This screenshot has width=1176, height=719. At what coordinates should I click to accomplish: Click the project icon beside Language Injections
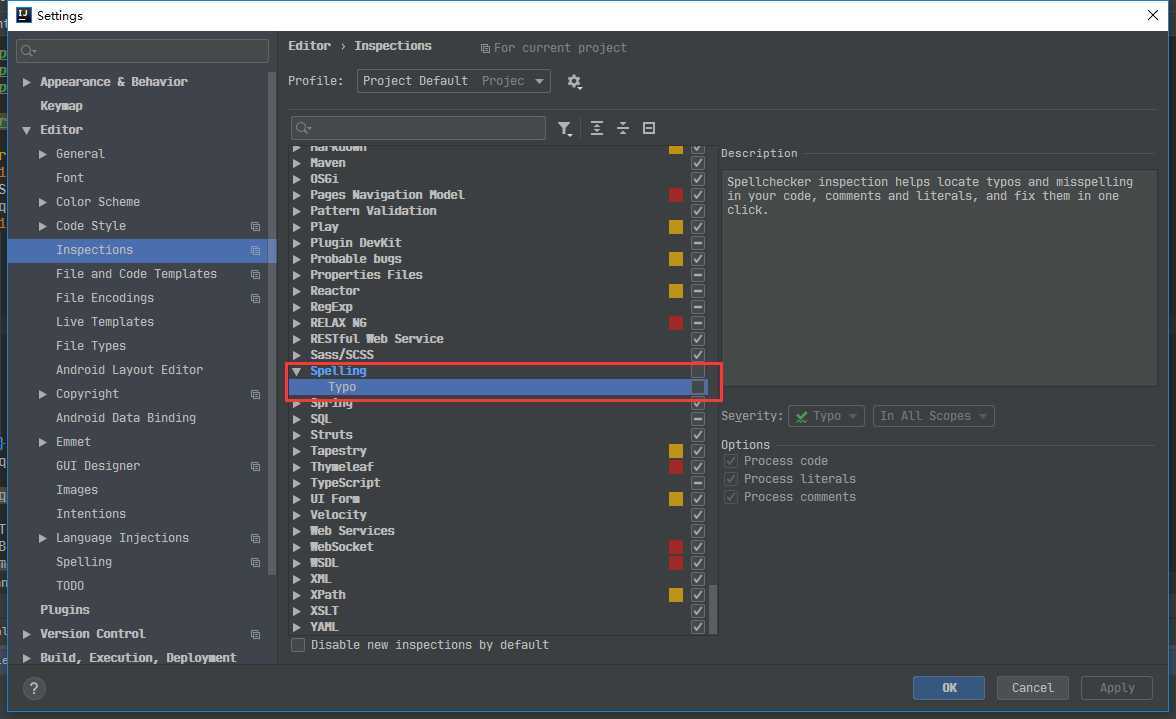(255, 538)
